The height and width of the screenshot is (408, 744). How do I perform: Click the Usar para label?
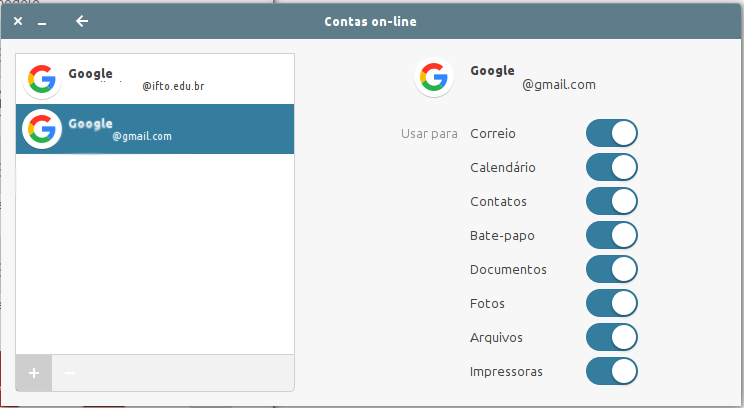click(x=429, y=134)
